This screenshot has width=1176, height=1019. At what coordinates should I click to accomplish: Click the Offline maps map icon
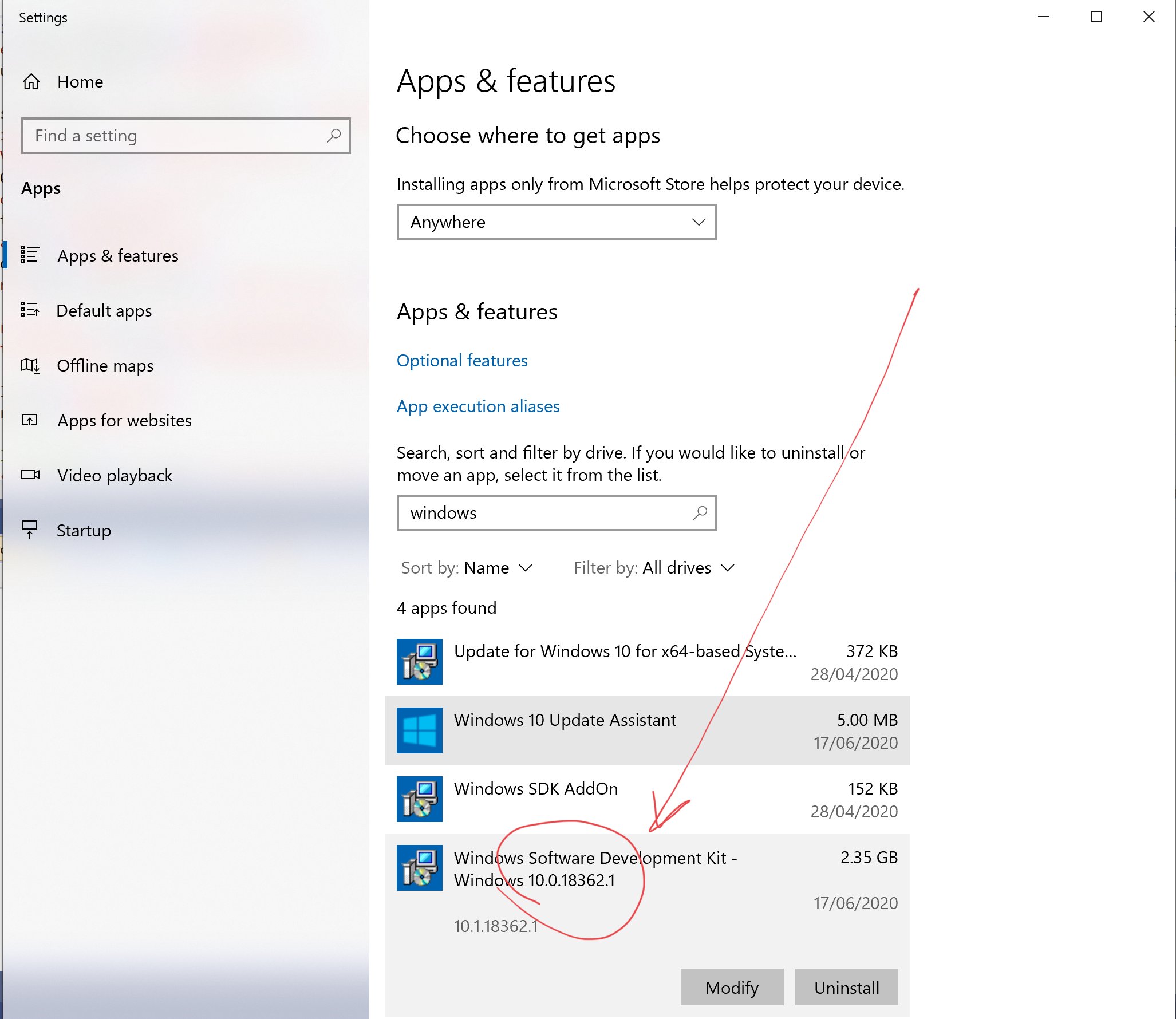(x=30, y=365)
